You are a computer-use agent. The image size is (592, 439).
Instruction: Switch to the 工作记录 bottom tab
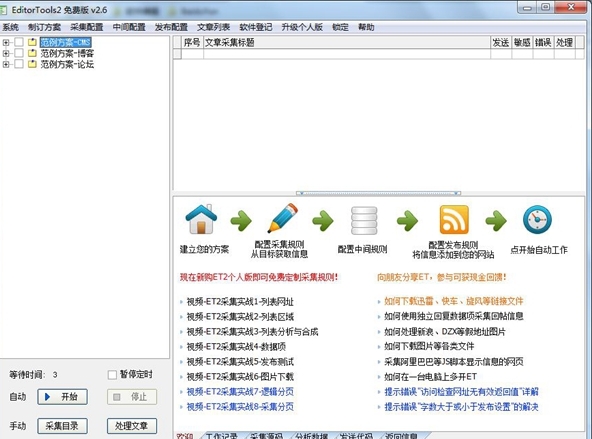222,436
